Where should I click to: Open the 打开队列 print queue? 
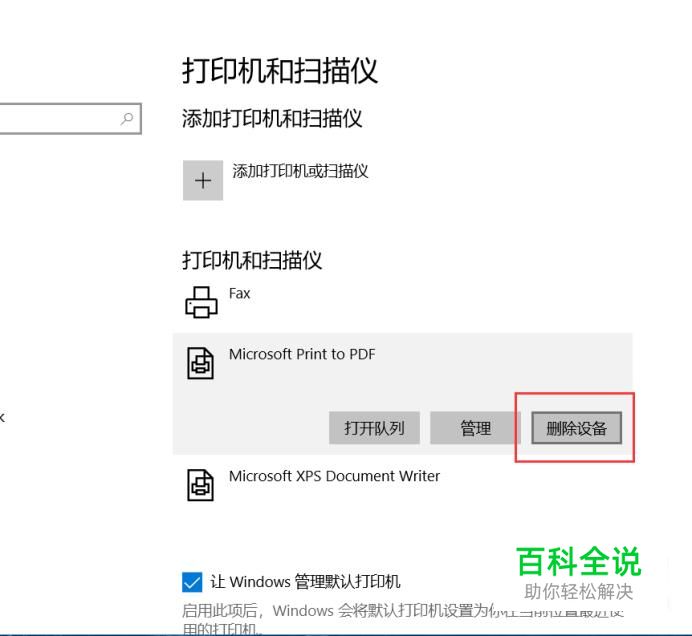point(374,428)
